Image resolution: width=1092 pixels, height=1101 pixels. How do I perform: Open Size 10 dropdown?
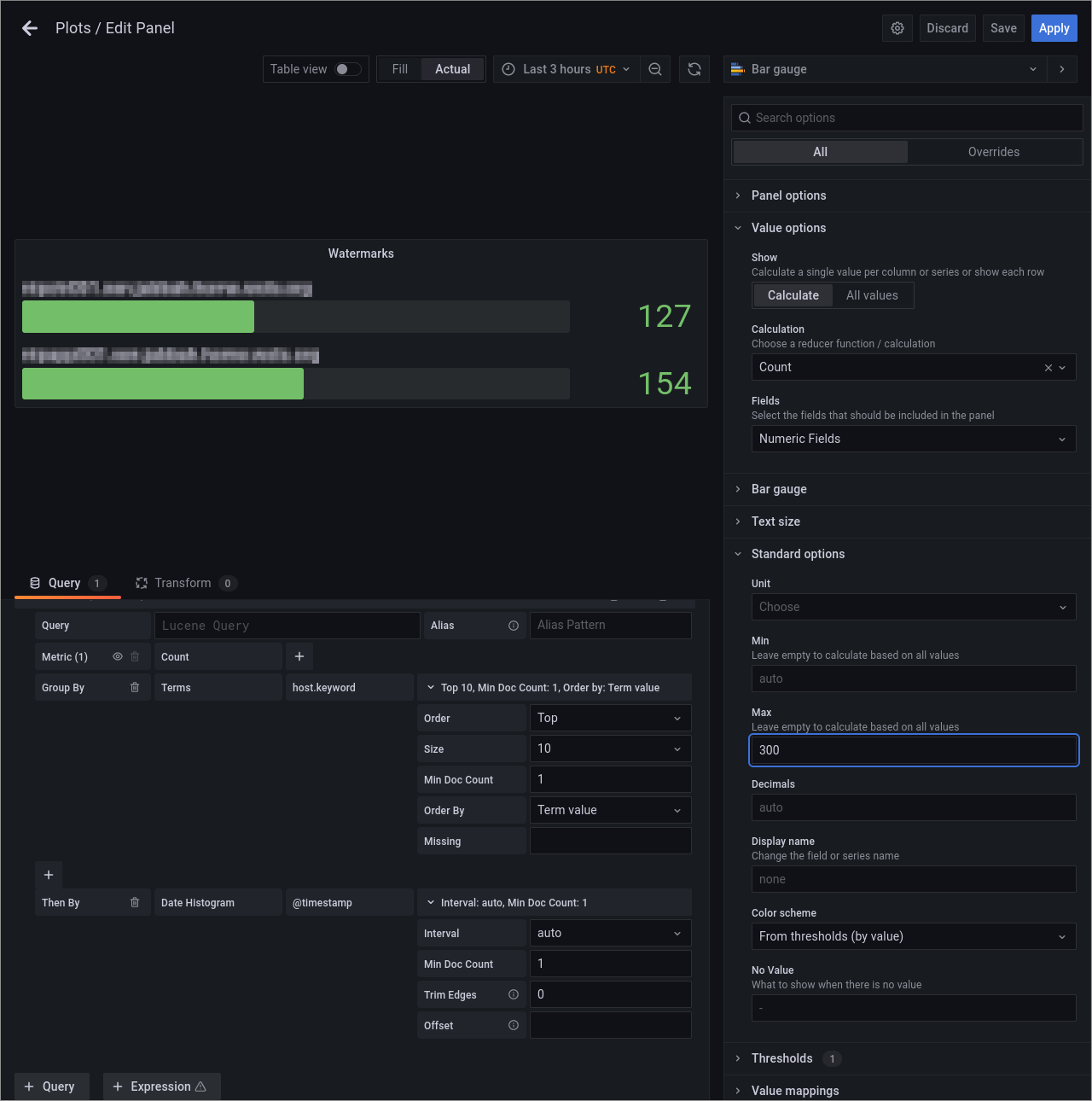(x=611, y=749)
